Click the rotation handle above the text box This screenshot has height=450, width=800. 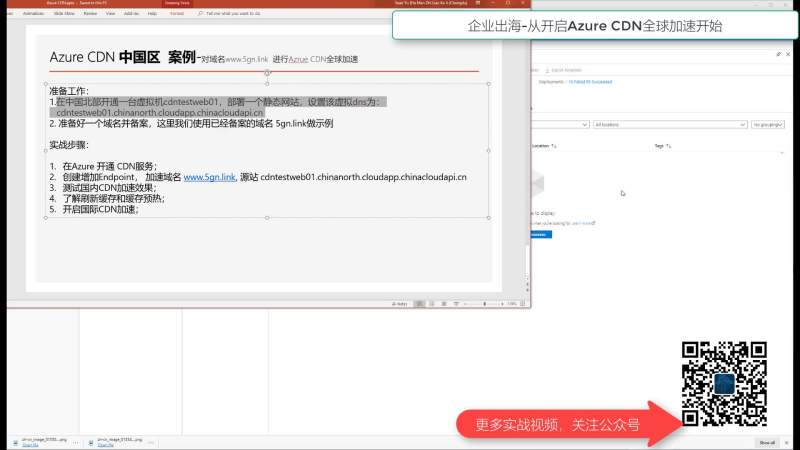click(267, 73)
